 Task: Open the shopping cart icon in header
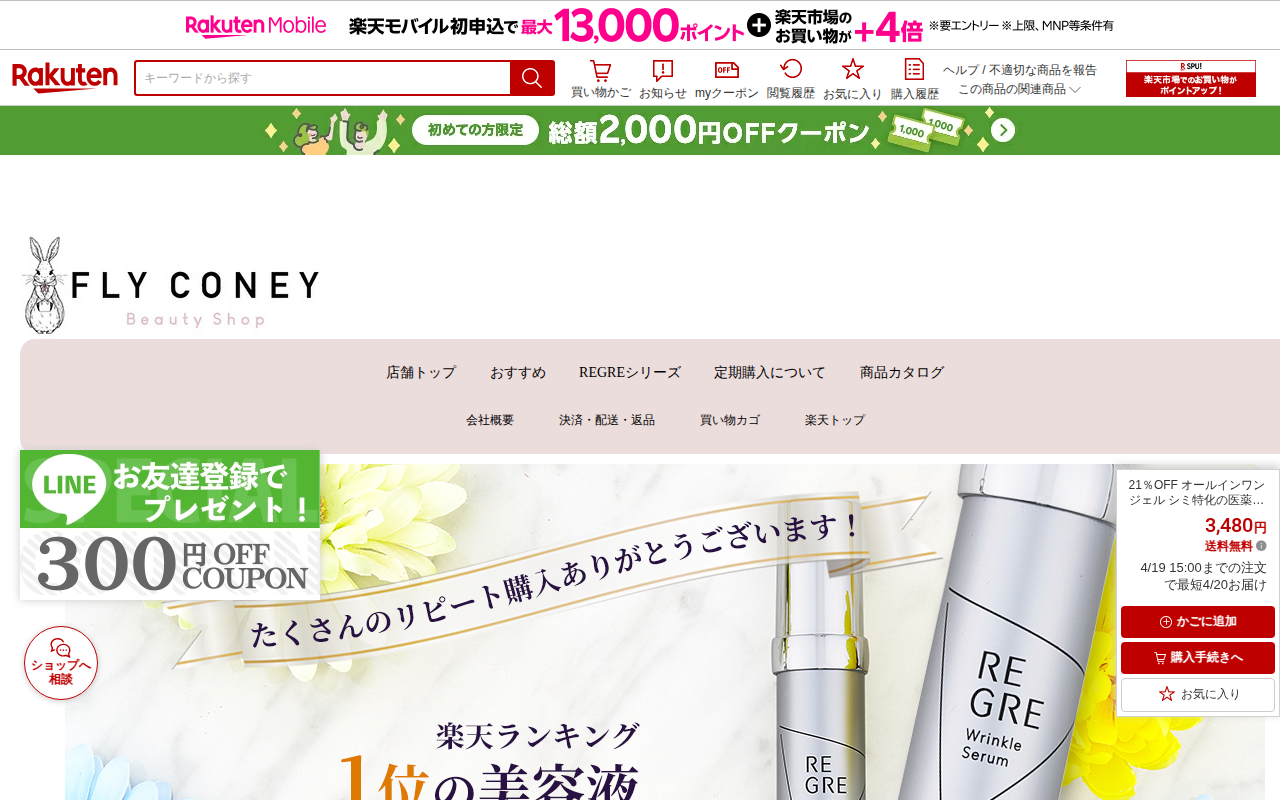pyautogui.click(x=600, y=78)
